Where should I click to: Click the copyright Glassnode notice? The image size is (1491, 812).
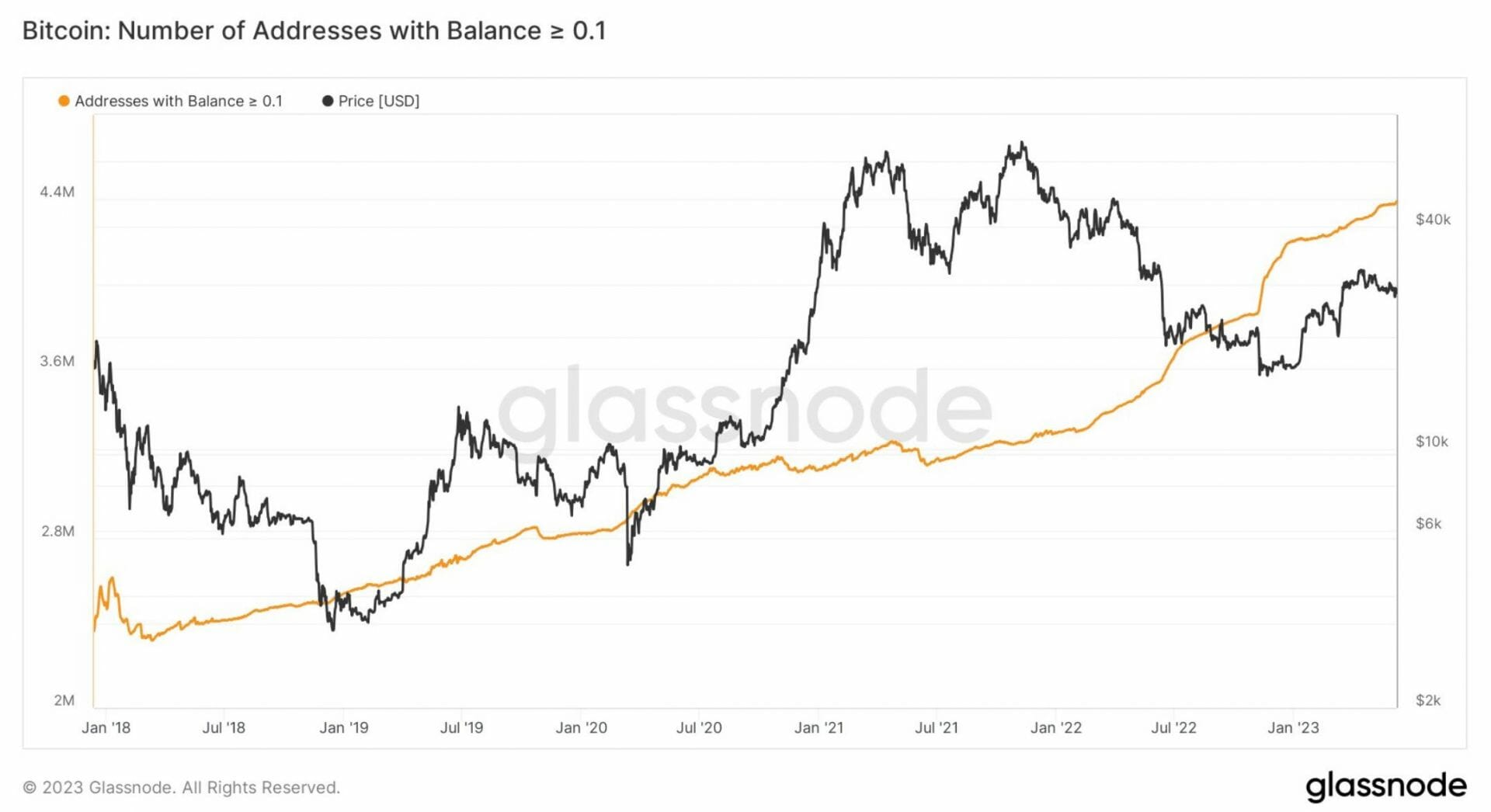[x=182, y=787]
